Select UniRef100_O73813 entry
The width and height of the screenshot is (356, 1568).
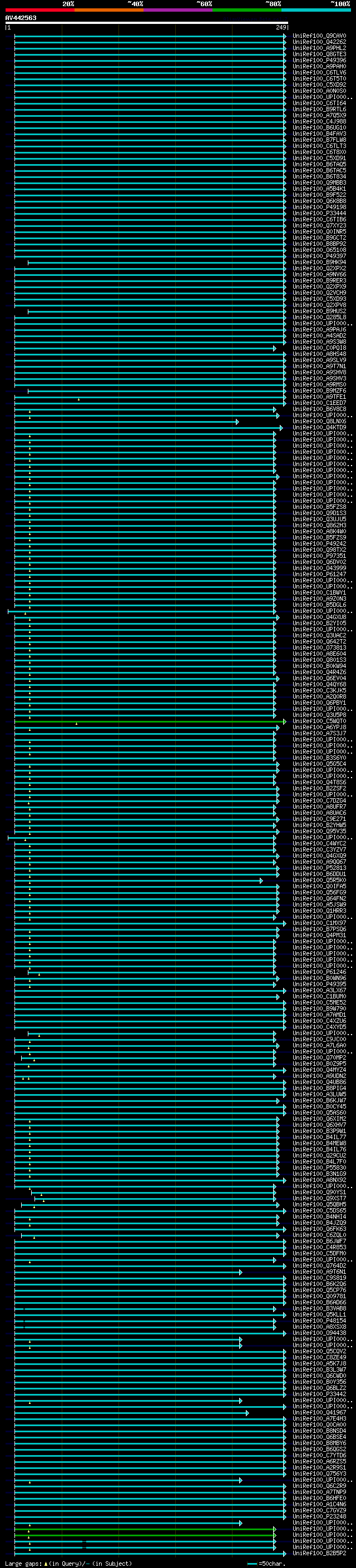319,647
